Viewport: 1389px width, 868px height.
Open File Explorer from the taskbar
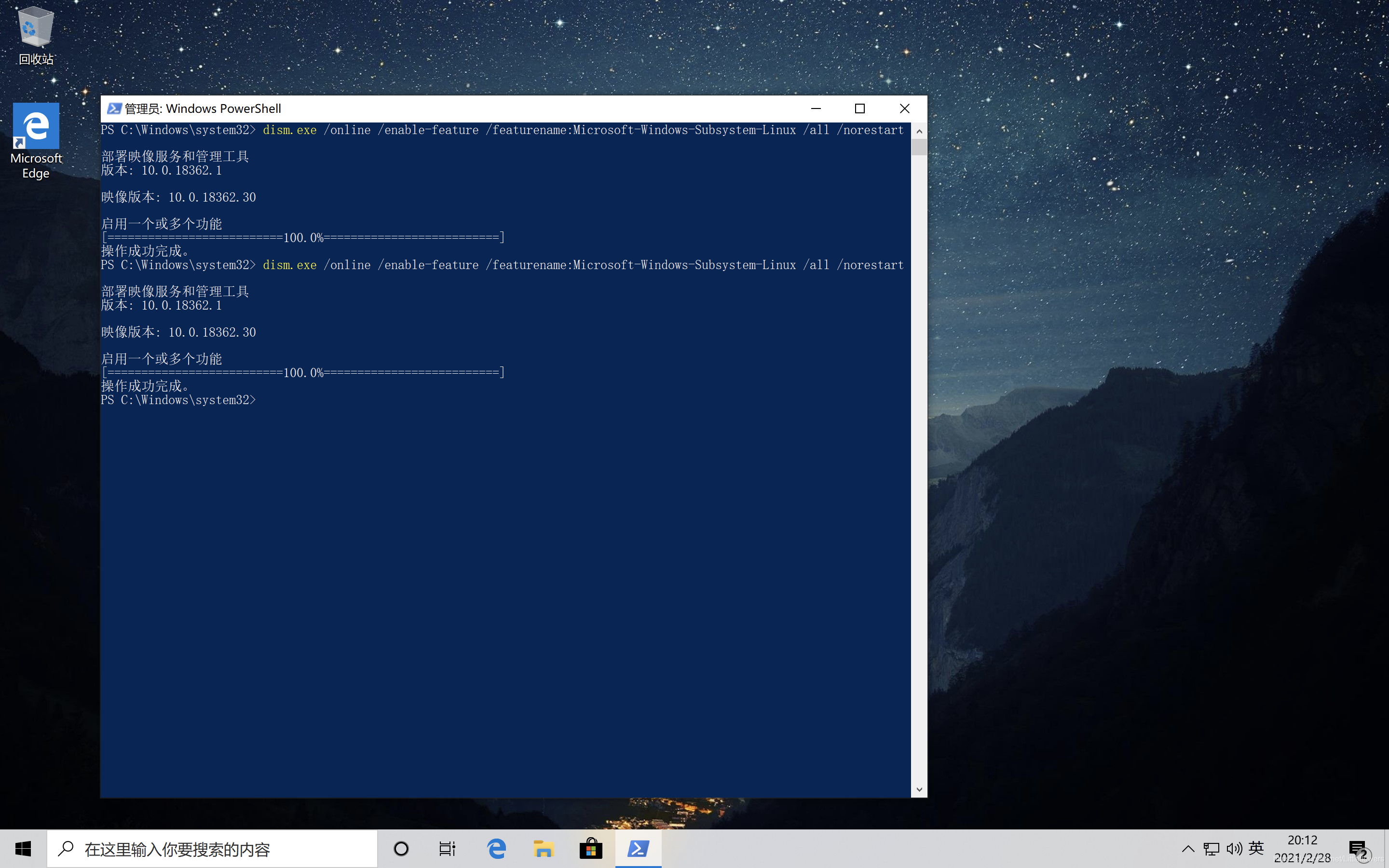click(543, 849)
